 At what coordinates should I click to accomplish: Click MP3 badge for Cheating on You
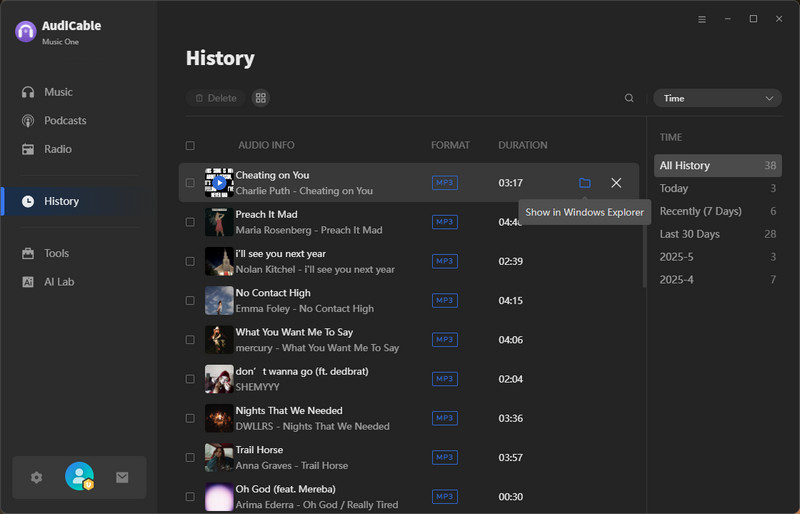(x=445, y=183)
